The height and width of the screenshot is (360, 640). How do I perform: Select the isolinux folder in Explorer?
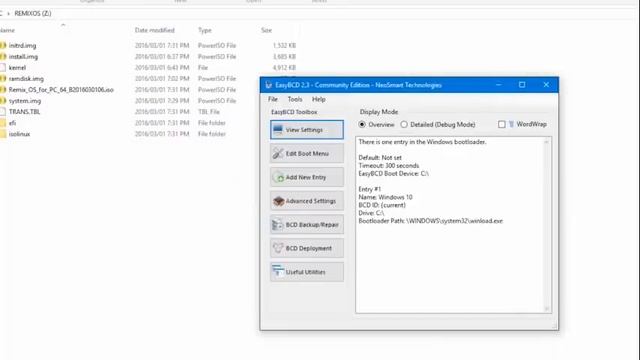pyautogui.click(x=19, y=133)
